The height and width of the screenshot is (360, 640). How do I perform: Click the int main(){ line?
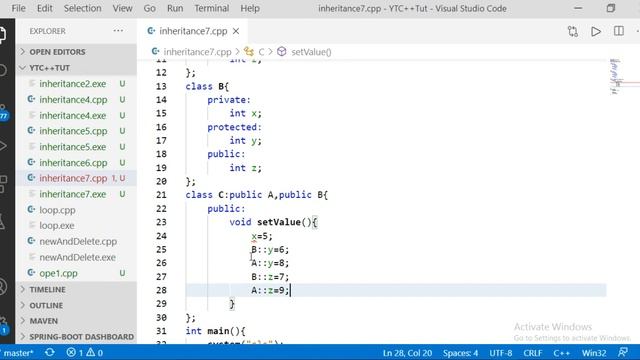(x=216, y=331)
